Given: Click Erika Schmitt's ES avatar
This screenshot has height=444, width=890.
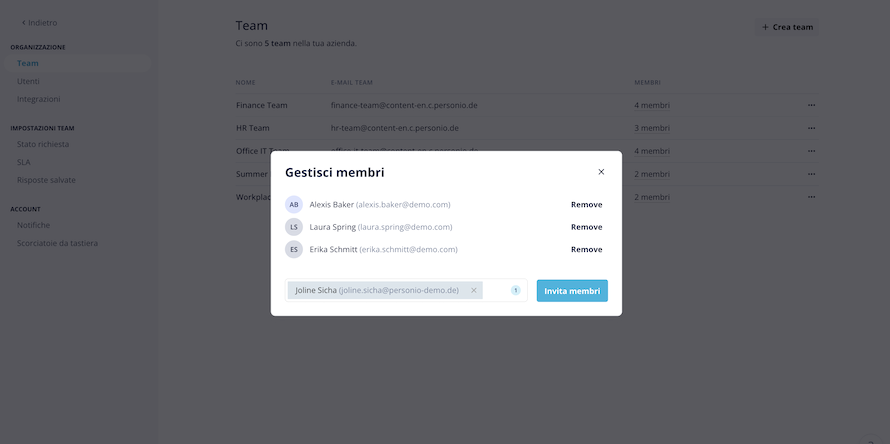Looking at the screenshot, I should click(x=294, y=249).
